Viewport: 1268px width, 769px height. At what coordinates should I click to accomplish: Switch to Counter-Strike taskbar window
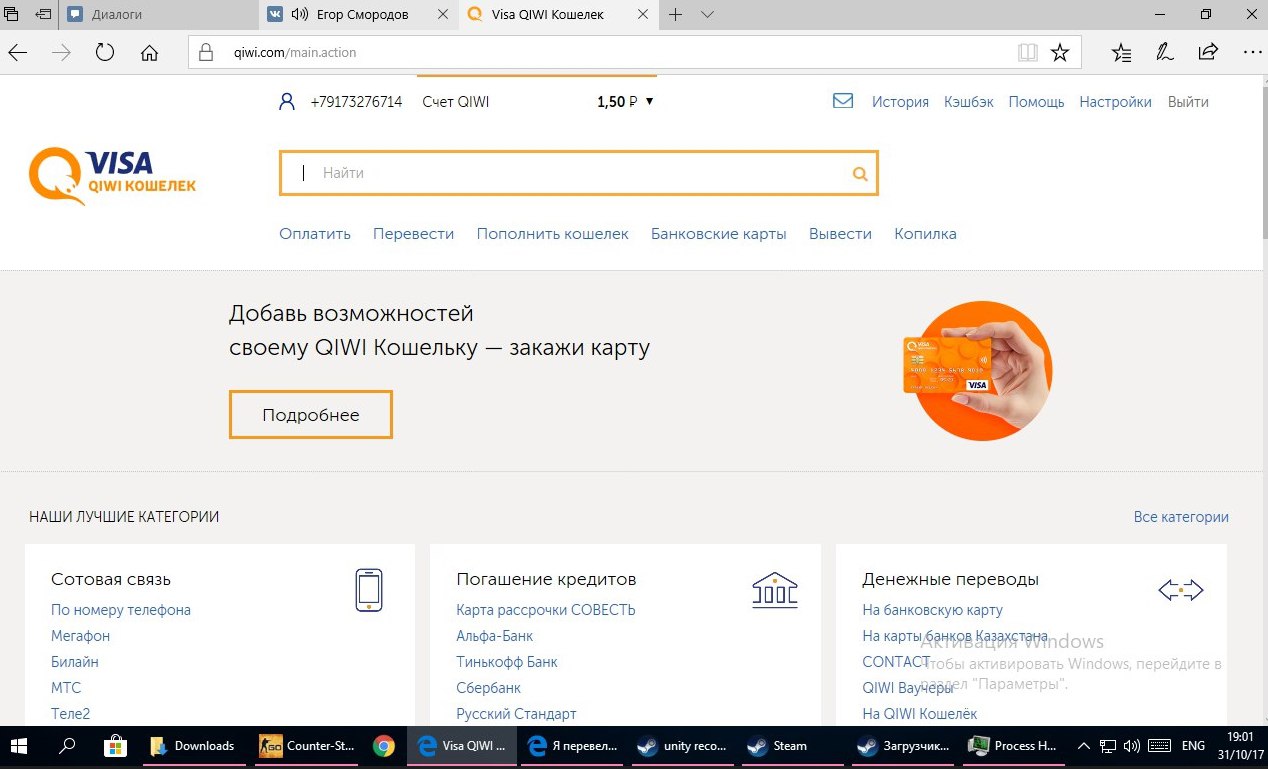coord(308,746)
